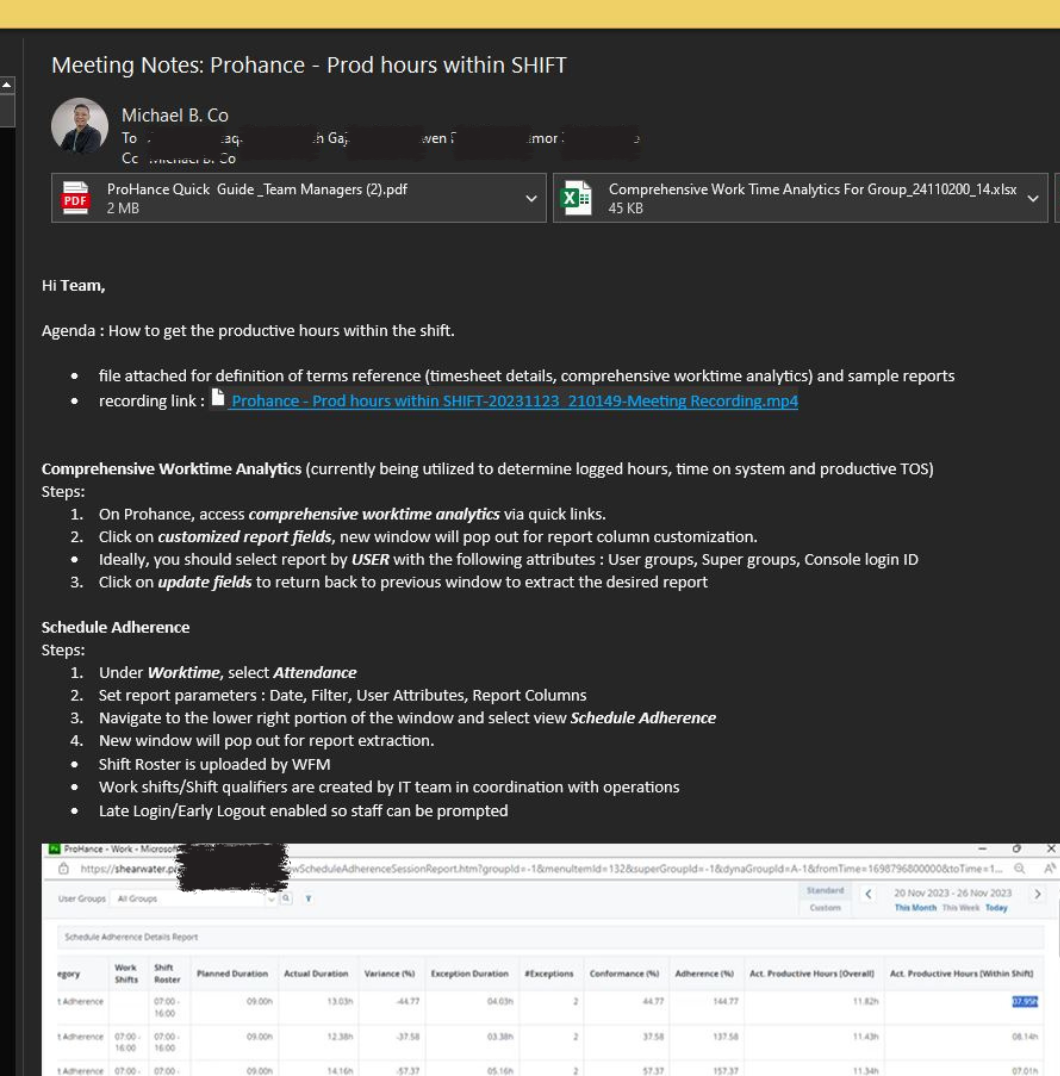Image resolution: width=1060 pixels, height=1076 pixels.
Task: Click the Schedule Adherence heading in email body
Action: point(115,627)
